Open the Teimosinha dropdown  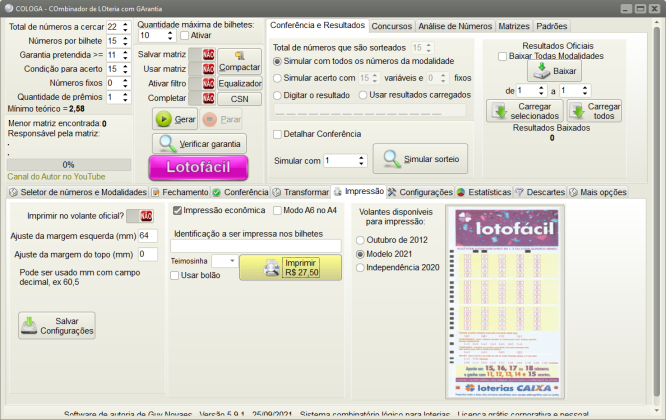(232, 261)
